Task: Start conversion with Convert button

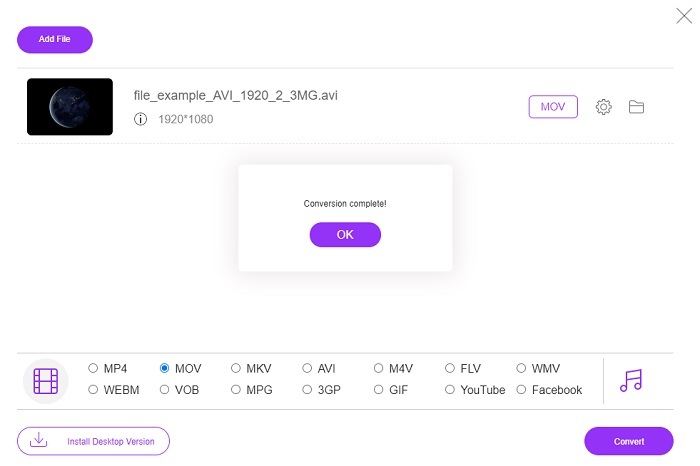Action: 629,441
